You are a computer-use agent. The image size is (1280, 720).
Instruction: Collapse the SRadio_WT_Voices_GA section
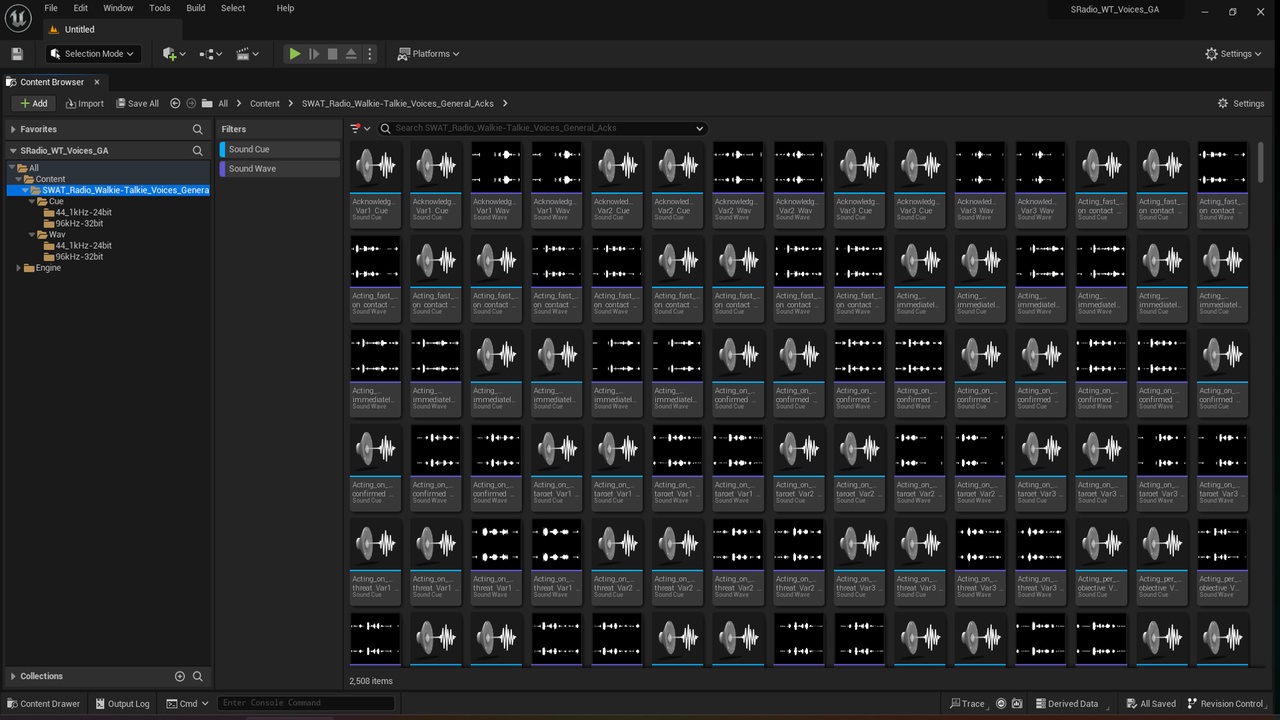click(12, 151)
